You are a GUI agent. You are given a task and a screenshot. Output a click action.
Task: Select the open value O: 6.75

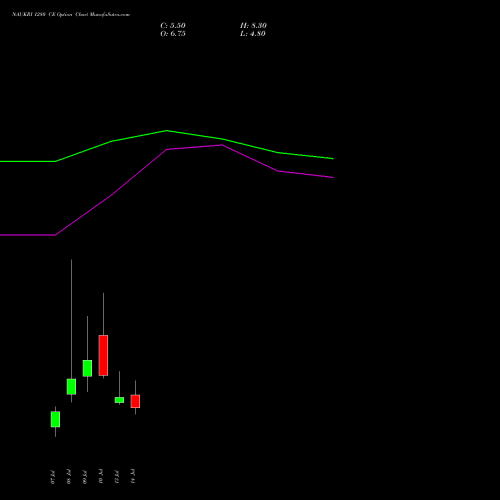173,34
